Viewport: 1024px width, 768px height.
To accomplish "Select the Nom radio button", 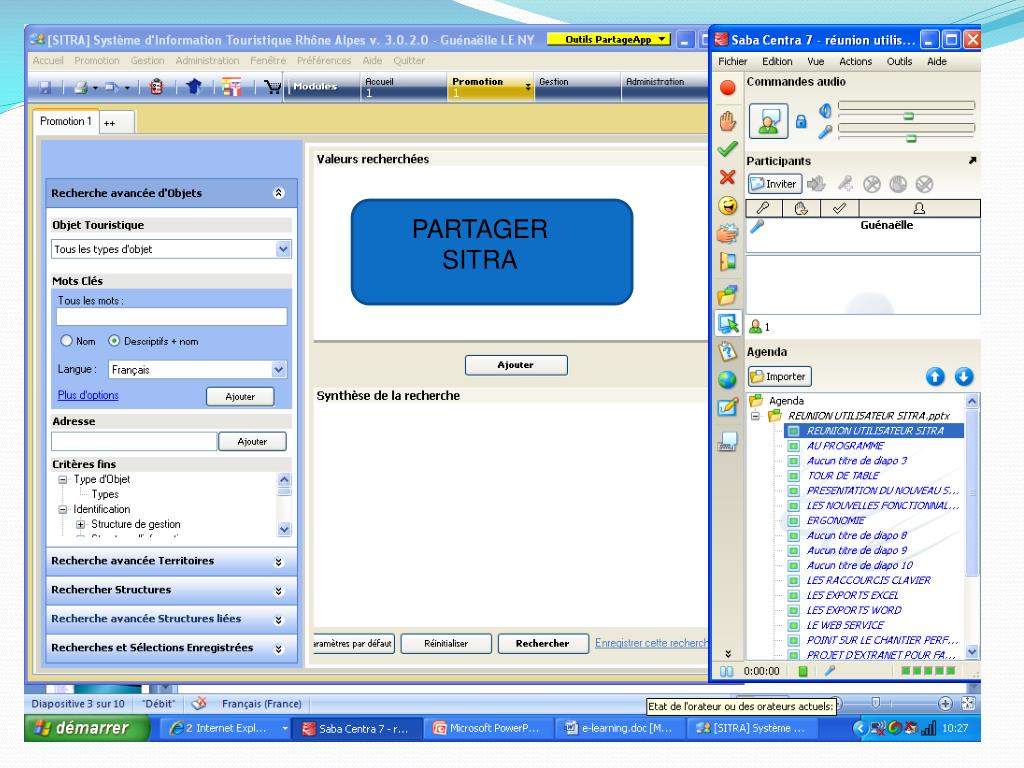I will coord(66,341).
